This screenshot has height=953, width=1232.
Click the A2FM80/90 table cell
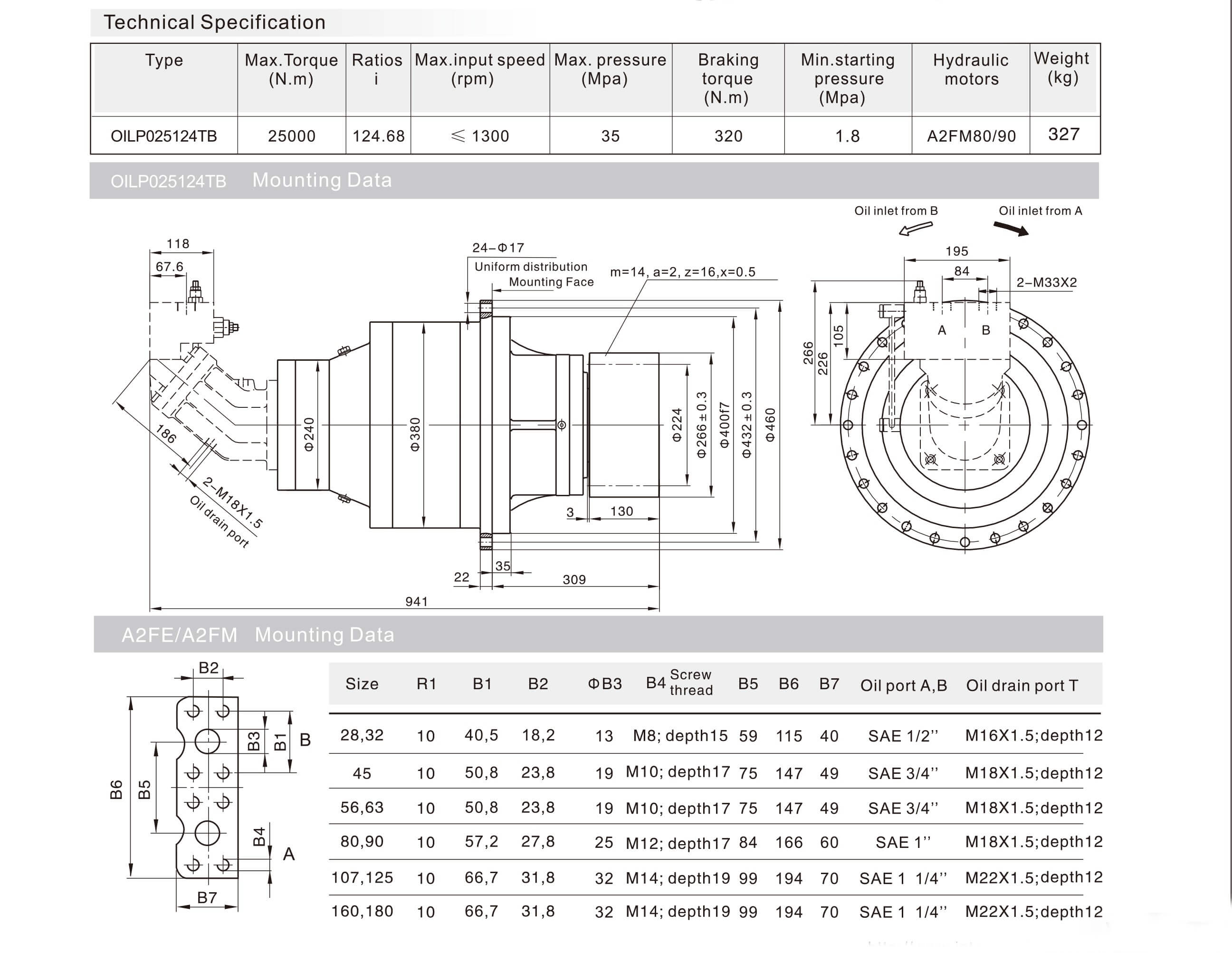click(971, 136)
